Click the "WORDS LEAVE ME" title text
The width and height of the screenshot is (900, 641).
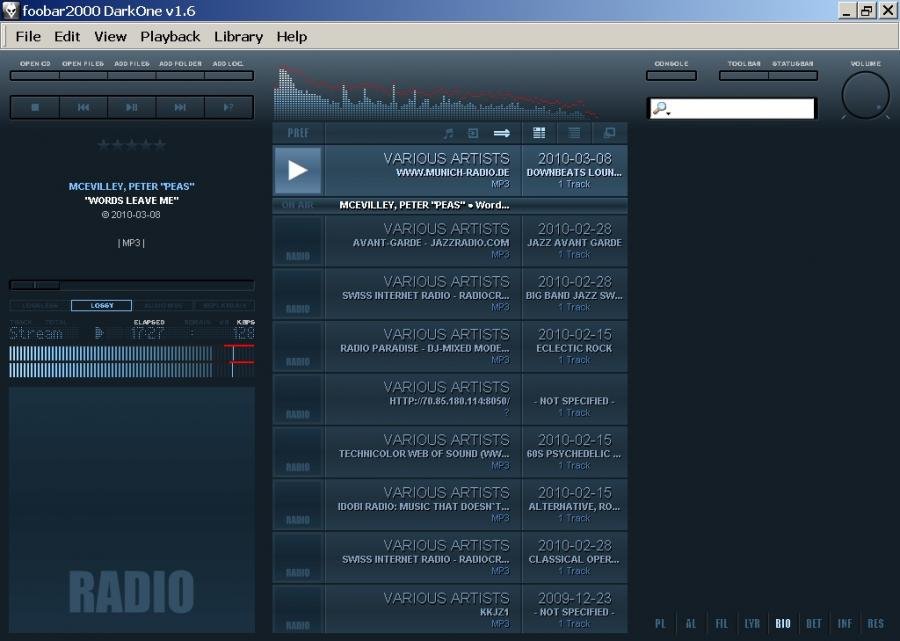coord(131,201)
